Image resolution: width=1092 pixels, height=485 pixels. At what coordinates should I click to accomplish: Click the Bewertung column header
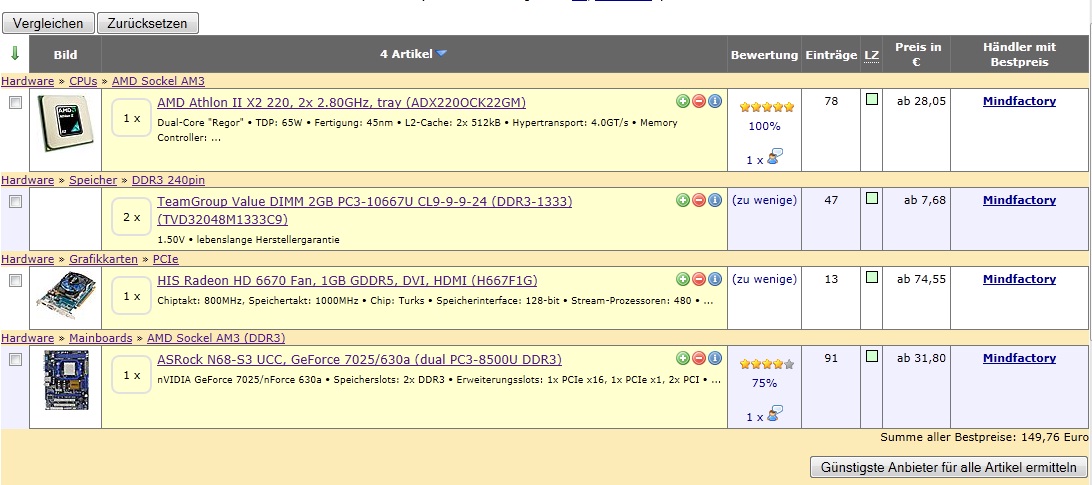click(764, 54)
